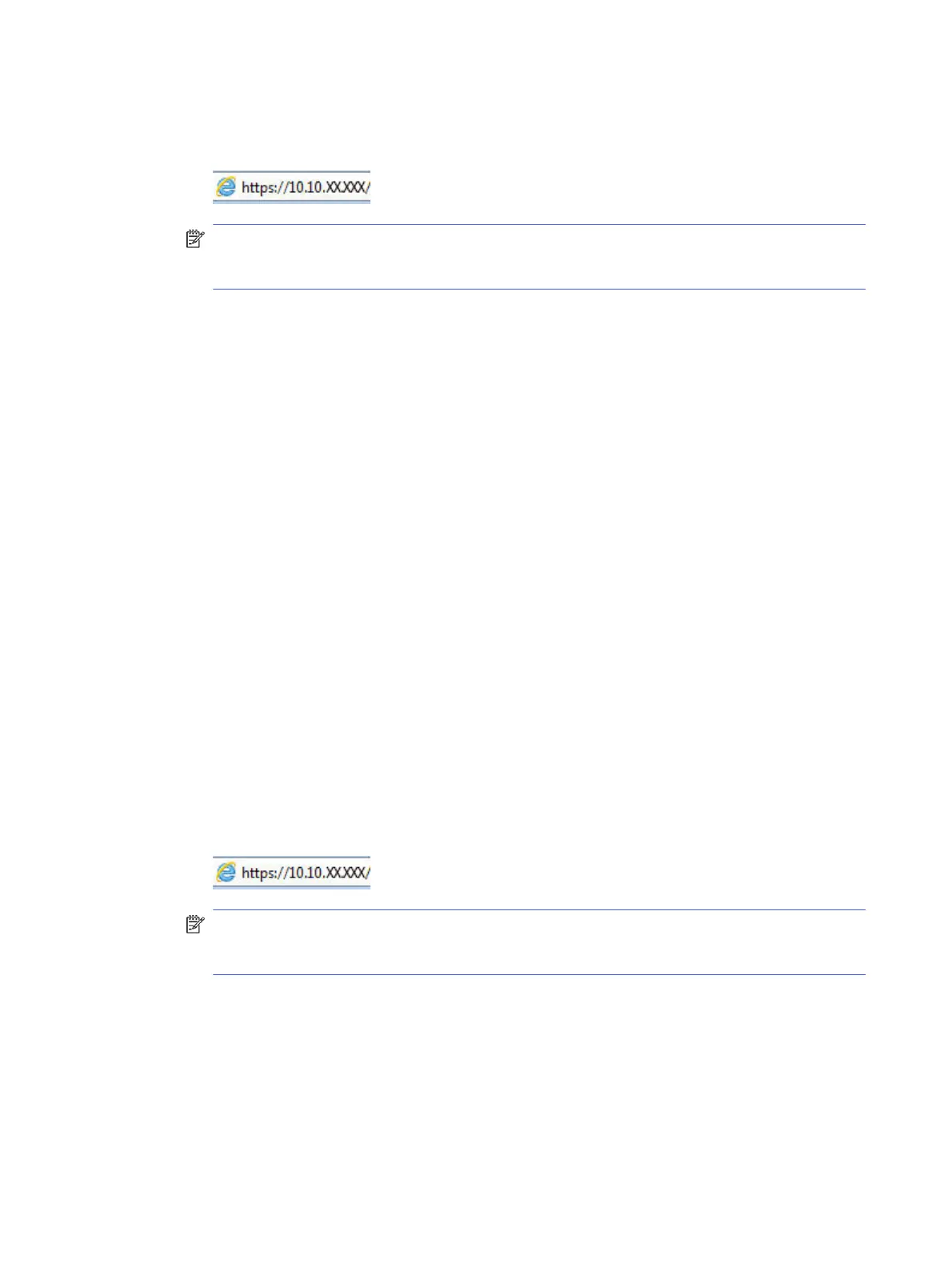Click the blue rule below the second note
The height and width of the screenshot is (1267, 952).
pyautogui.click(x=539, y=974)
